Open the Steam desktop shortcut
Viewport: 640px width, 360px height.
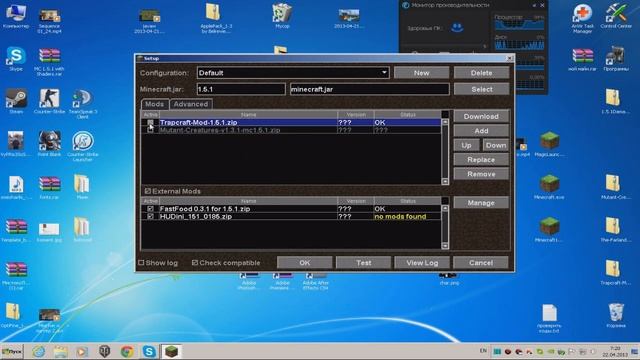coord(16,101)
